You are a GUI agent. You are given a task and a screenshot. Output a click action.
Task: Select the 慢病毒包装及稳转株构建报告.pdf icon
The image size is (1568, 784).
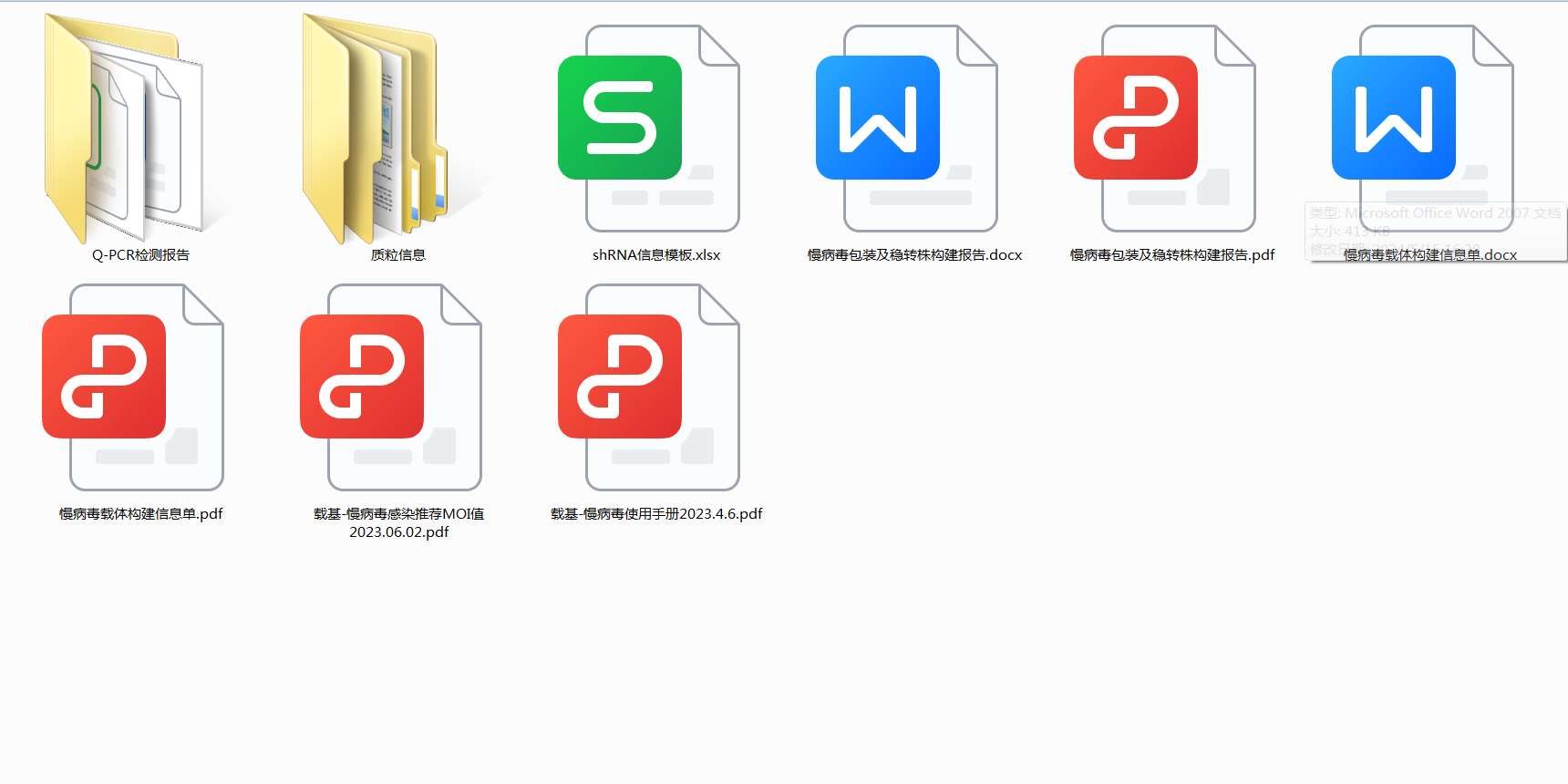pos(1164,129)
